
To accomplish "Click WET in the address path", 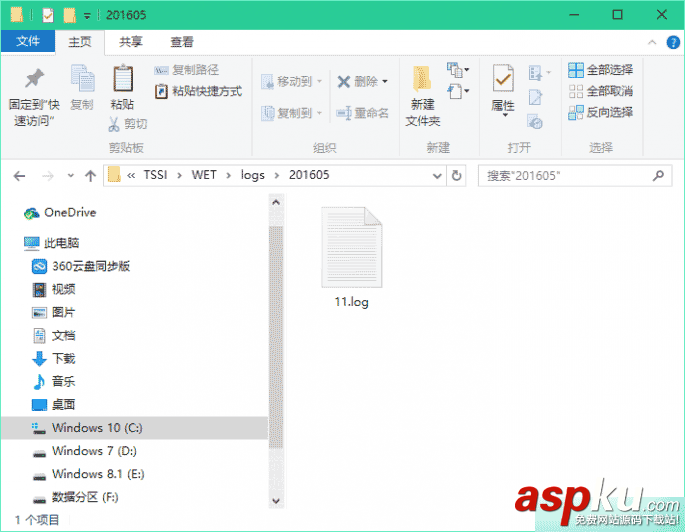I will tap(204, 175).
